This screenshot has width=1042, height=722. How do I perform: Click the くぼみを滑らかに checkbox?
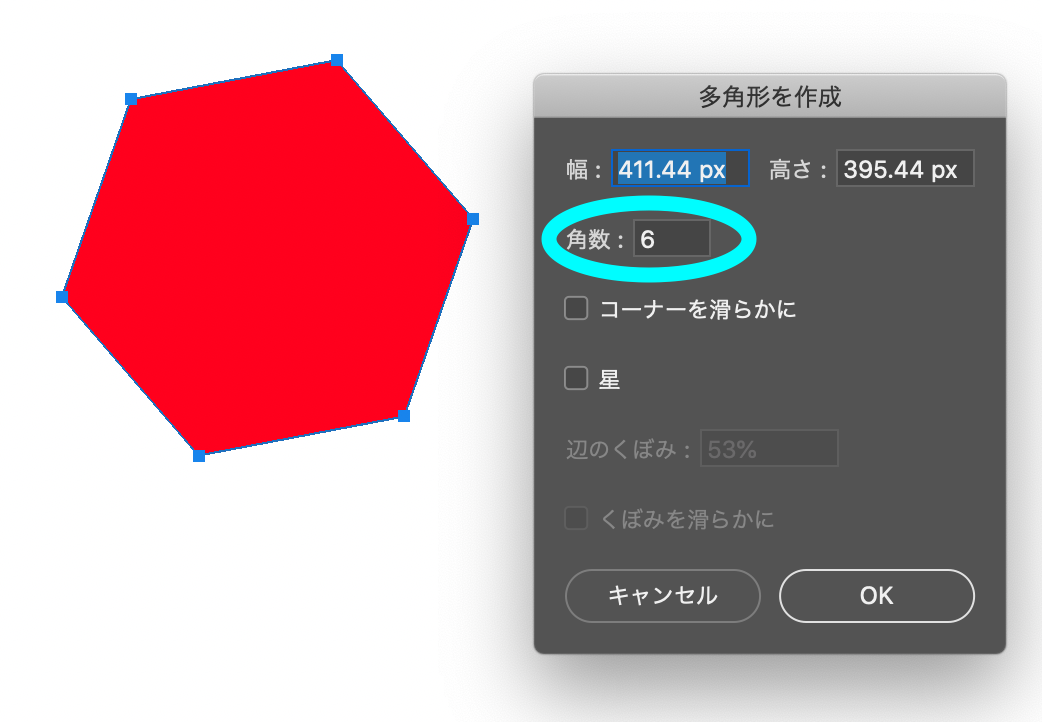tap(576, 519)
